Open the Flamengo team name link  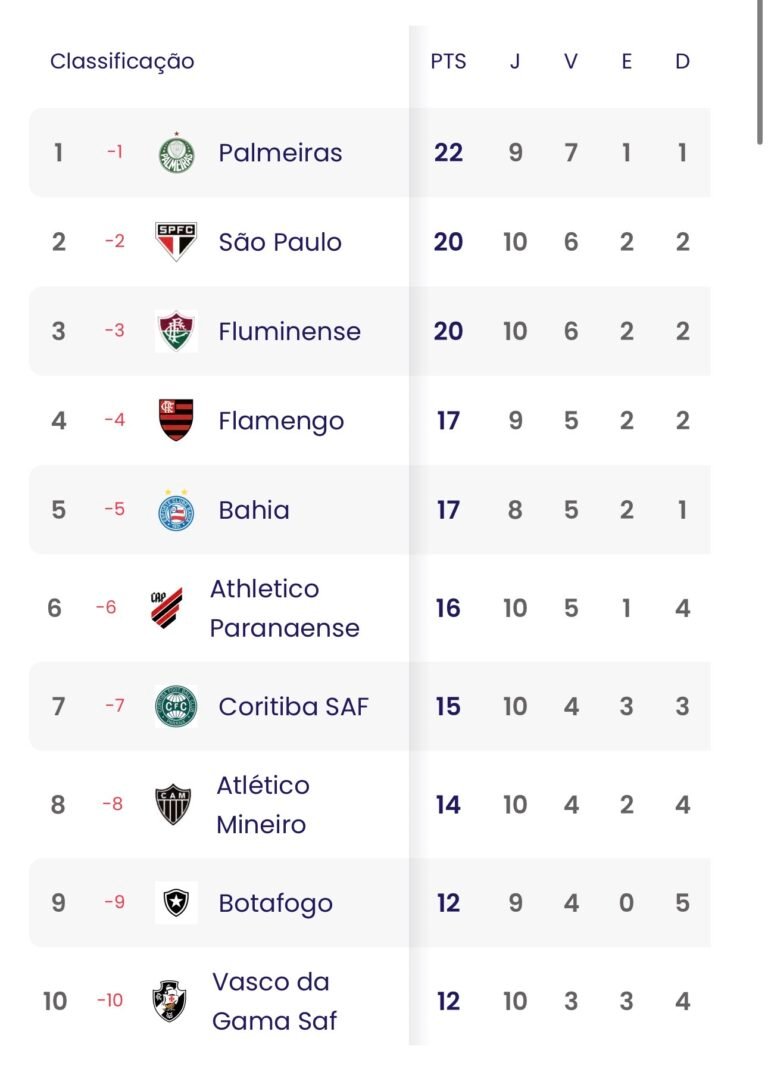click(x=281, y=421)
